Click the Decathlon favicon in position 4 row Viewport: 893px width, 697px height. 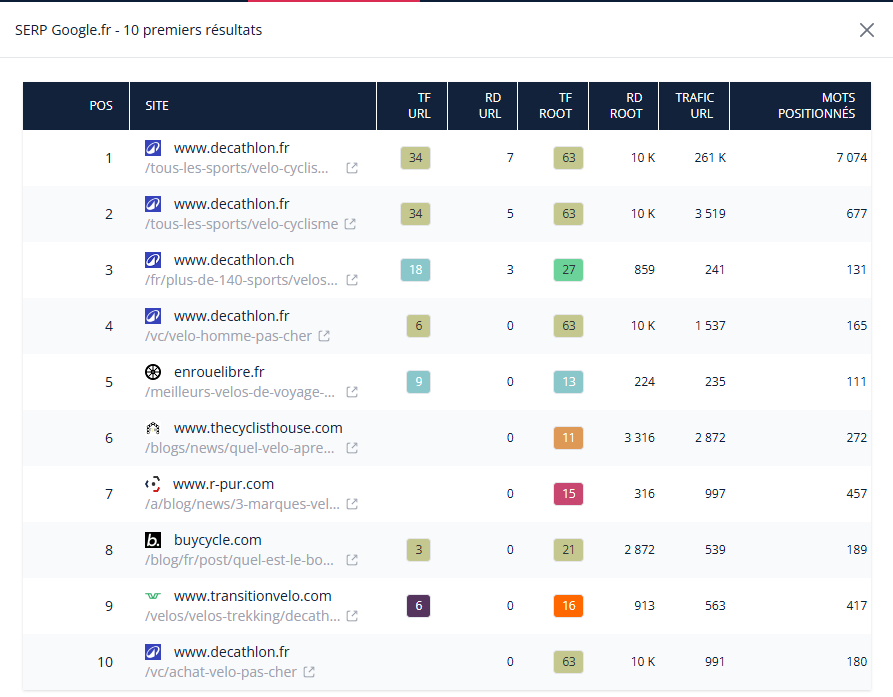153,316
